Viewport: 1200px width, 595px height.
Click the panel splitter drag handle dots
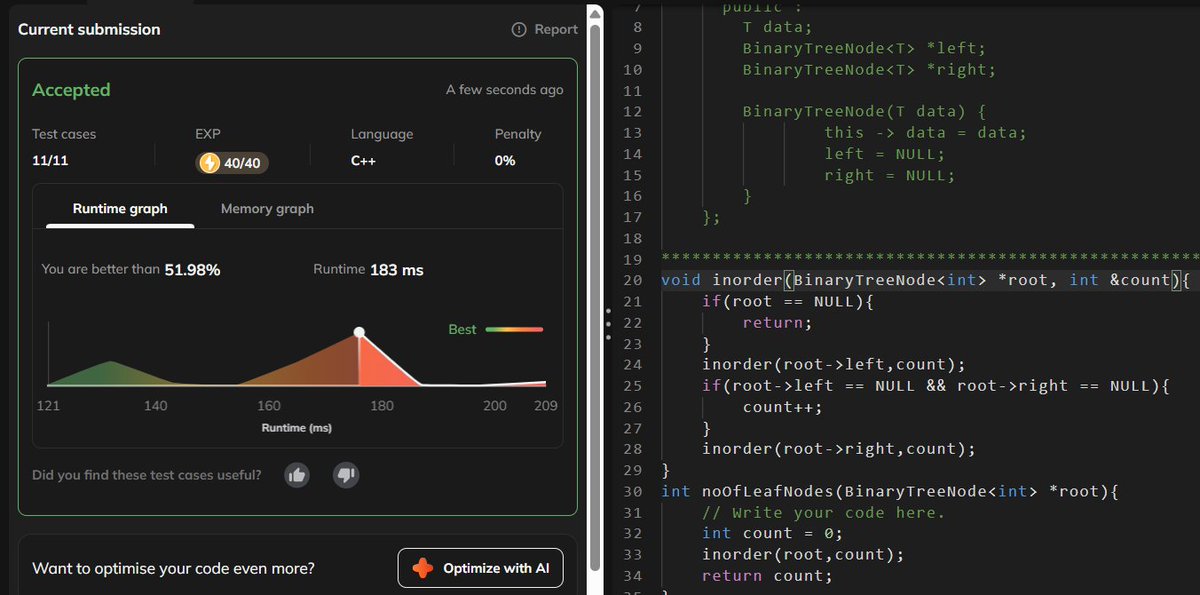609,325
